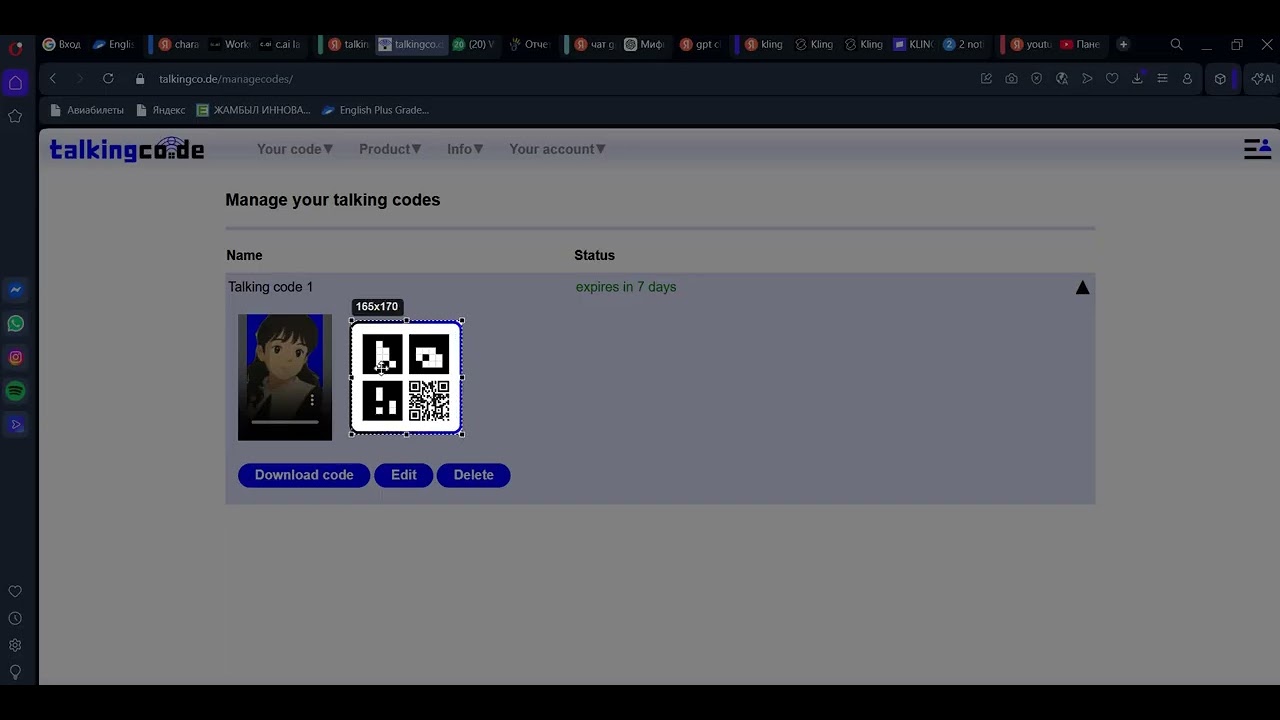The width and height of the screenshot is (1280, 720).
Task: Bookmark page with the toolbar heart icon
Action: [x=1112, y=79]
